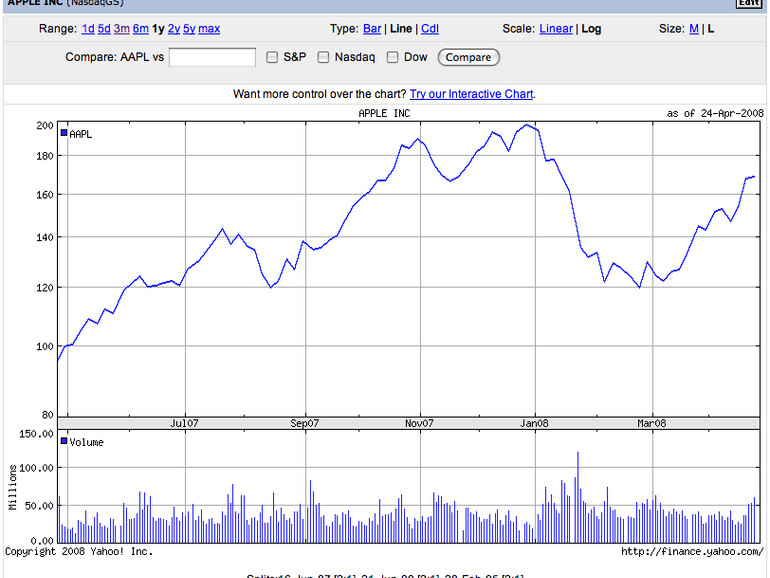Click the blue Volume legend square

click(64, 441)
